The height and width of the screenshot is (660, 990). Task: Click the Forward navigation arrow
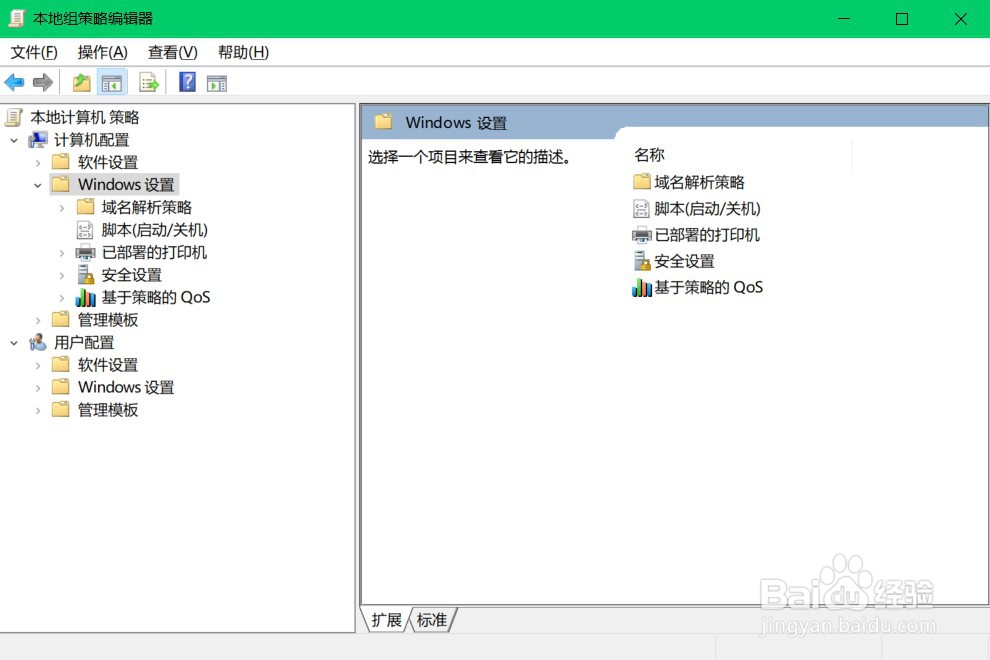pos(42,82)
